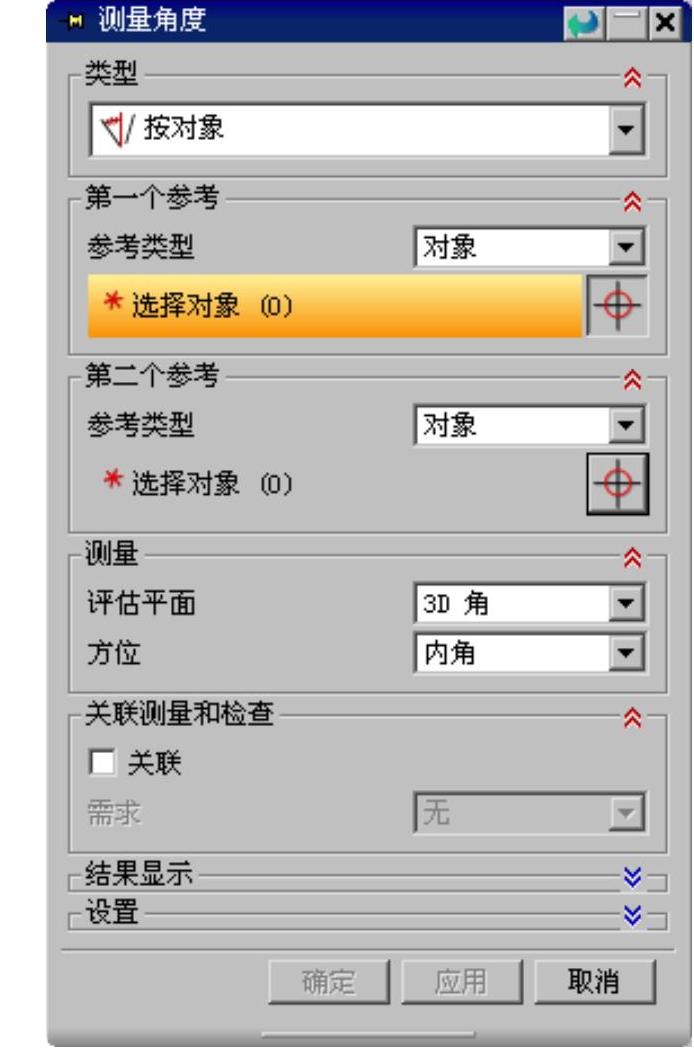Click the By Object angle icon in 类型 box
The image size is (694, 1064).
click(117, 129)
